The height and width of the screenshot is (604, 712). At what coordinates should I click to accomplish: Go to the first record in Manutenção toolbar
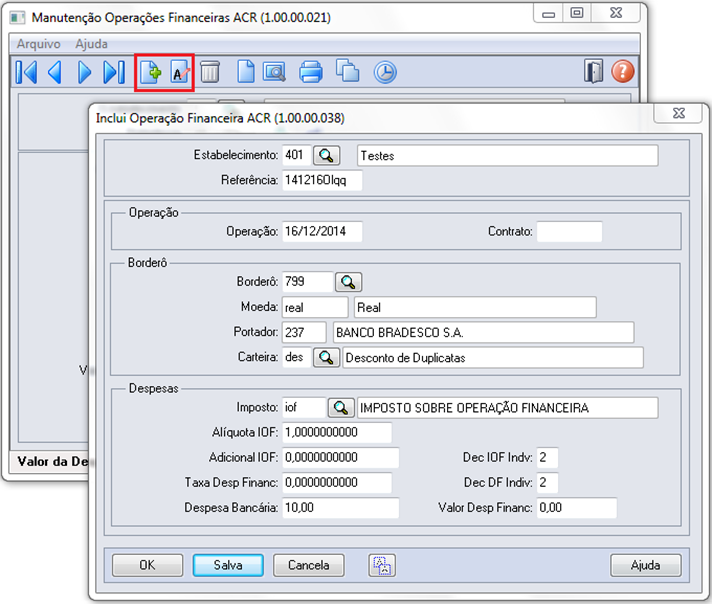26,72
